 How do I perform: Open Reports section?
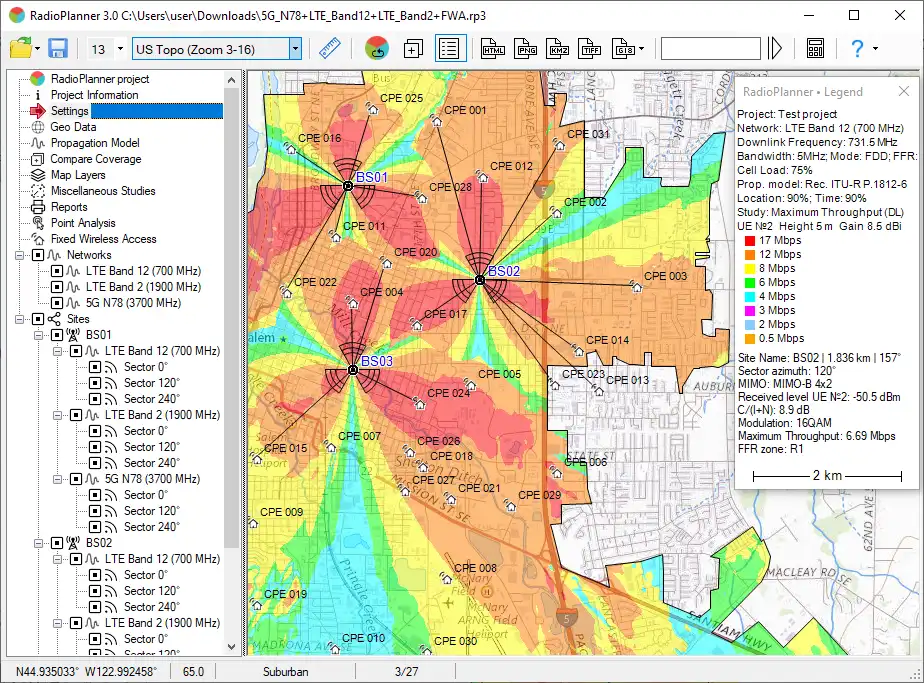69,207
